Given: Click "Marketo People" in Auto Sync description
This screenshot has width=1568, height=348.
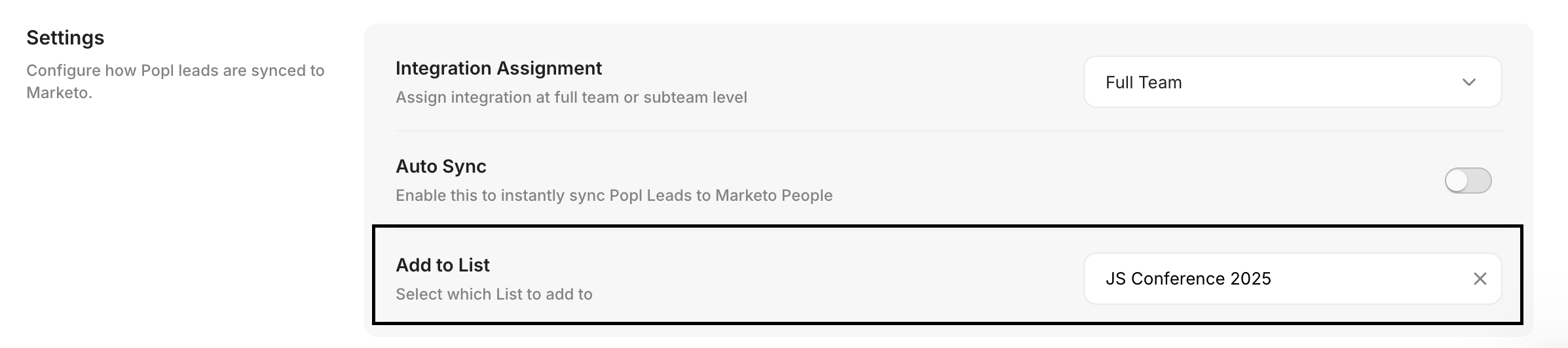Looking at the screenshot, I should click(774, 196).
